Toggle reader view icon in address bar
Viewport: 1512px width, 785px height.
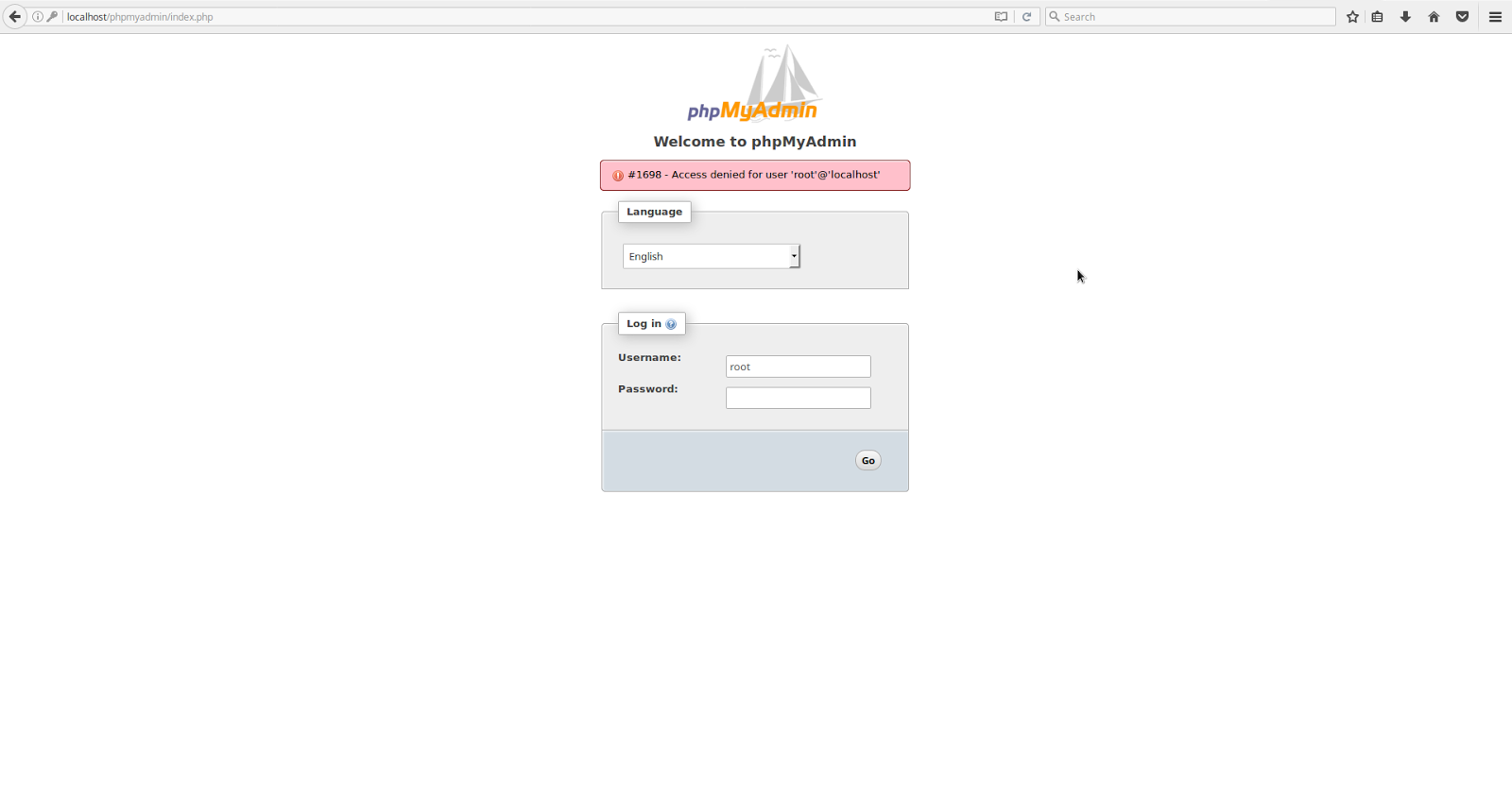(1001, 17)
